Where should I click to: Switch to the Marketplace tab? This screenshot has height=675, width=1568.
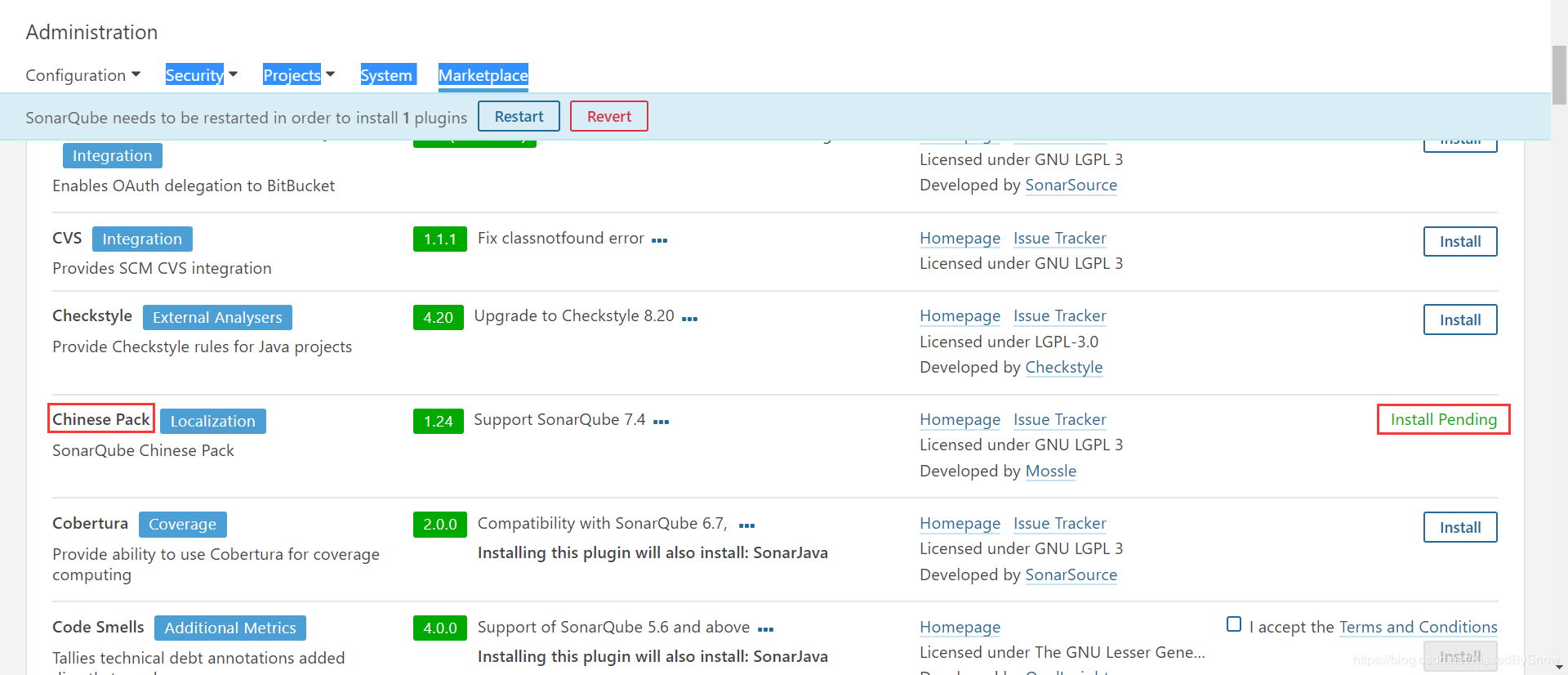tap(483, 75)
